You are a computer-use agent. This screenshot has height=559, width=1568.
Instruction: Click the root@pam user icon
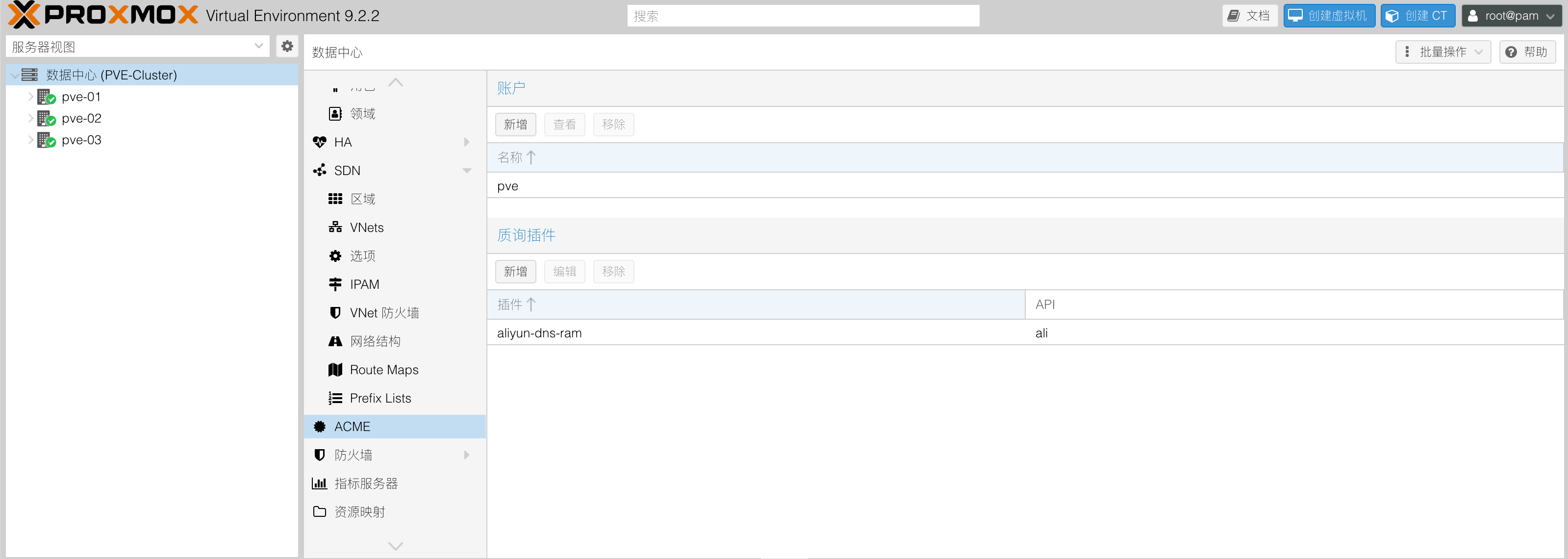coord(1472,16)
